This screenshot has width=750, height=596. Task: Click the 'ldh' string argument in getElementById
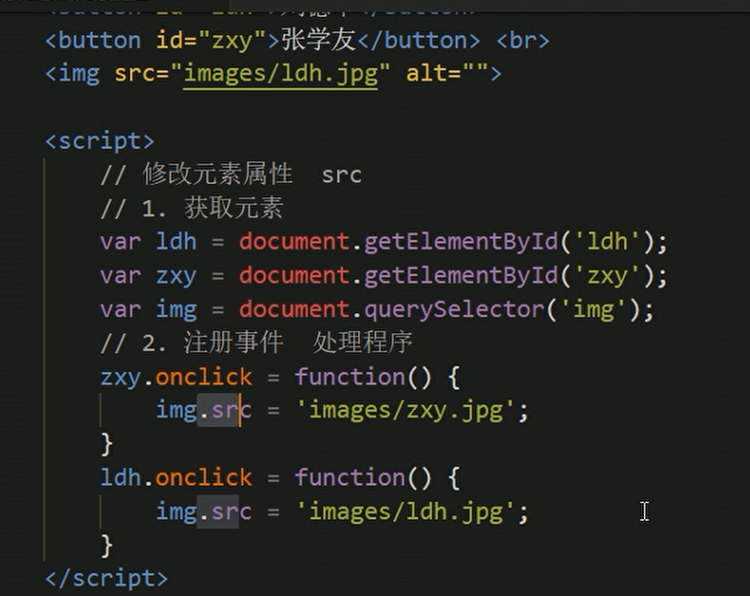pyautogui.click(x=607, y=241)
